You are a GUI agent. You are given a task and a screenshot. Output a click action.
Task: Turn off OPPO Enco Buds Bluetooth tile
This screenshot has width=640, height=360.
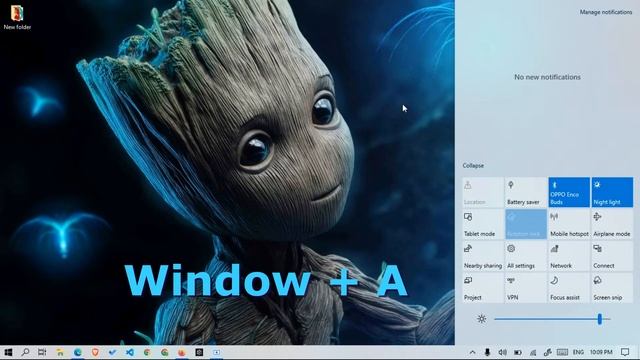[x=569, y=192]
